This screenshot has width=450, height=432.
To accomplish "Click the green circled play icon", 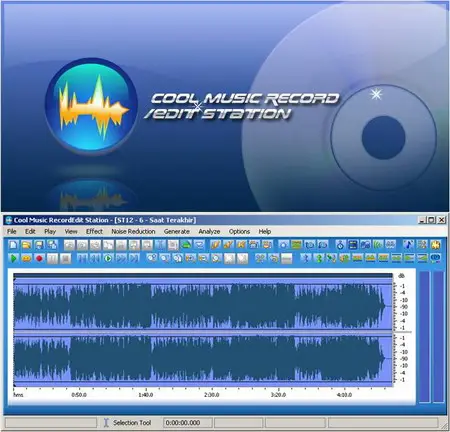I will tap(108, 258).
